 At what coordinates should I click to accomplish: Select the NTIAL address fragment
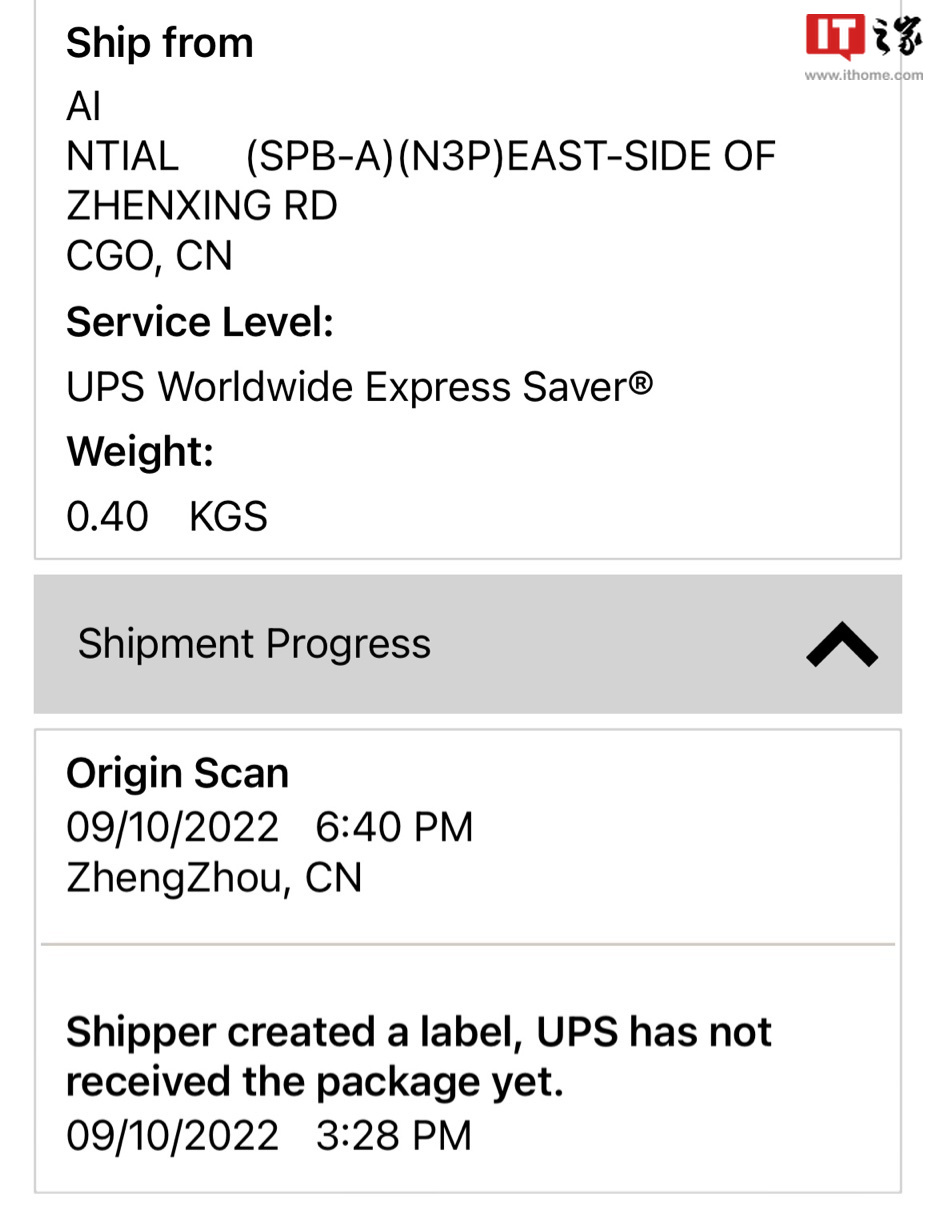pyautogui.click(x=122, y=157)
